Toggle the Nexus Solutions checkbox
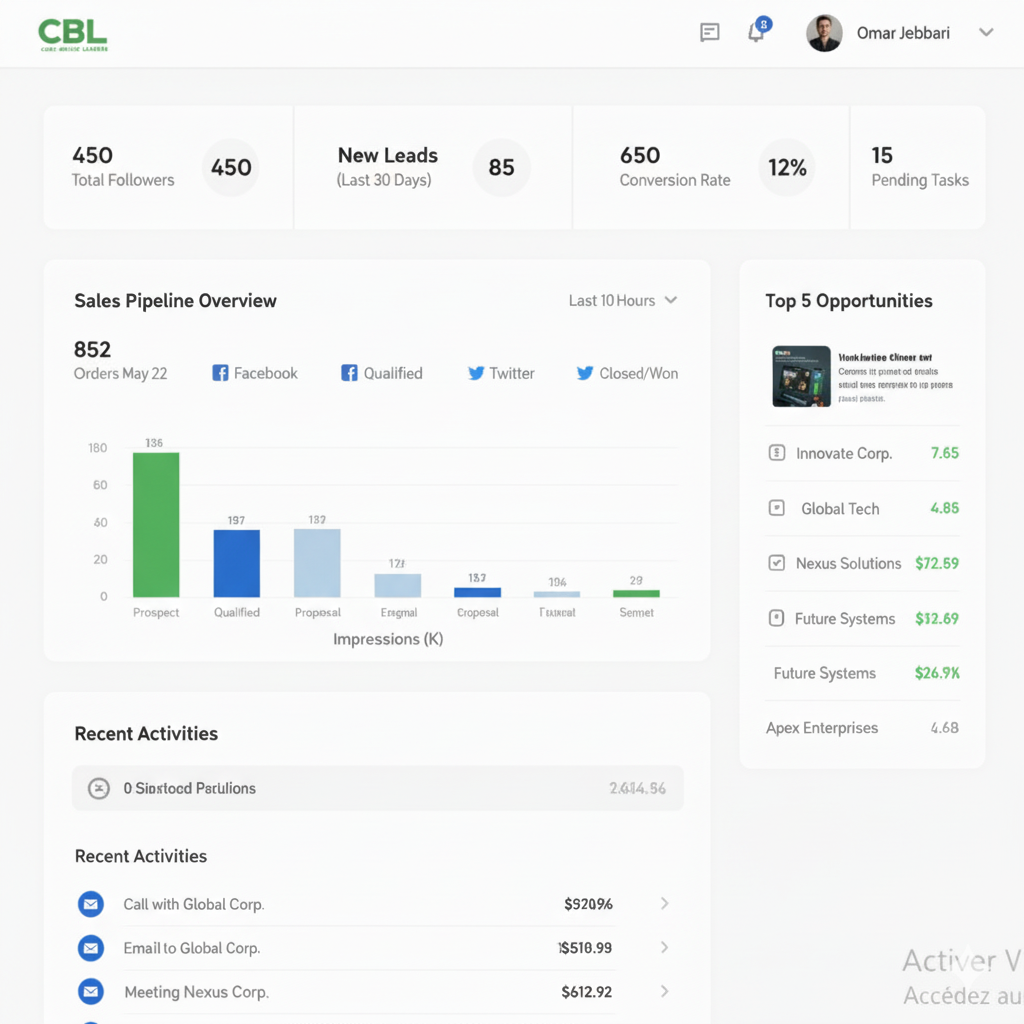The image size is (1024, 1024). [776, 563]
